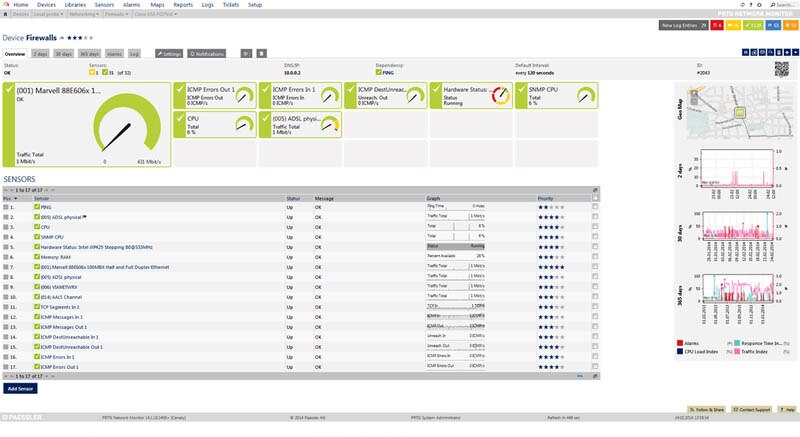Click the Hardware Status gauge tile
Viewport: 800px width, 437px height.
[x=471, y=96]
